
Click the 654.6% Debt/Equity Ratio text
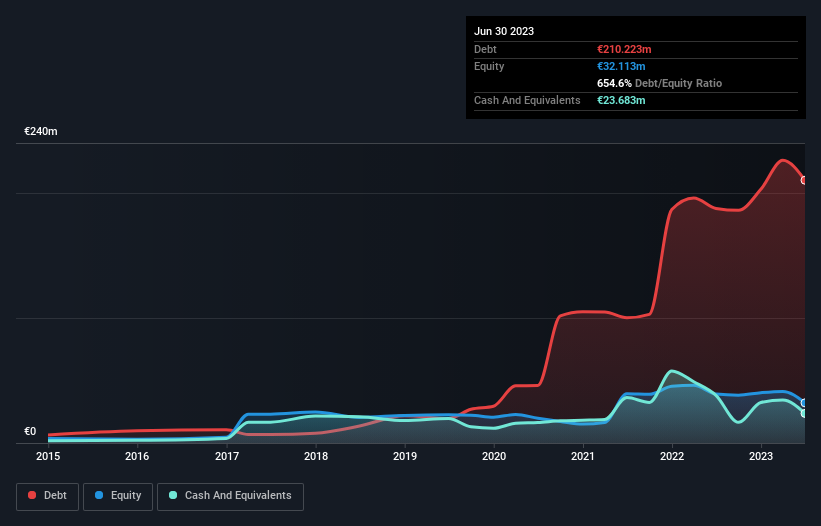[x=659, y=83]
